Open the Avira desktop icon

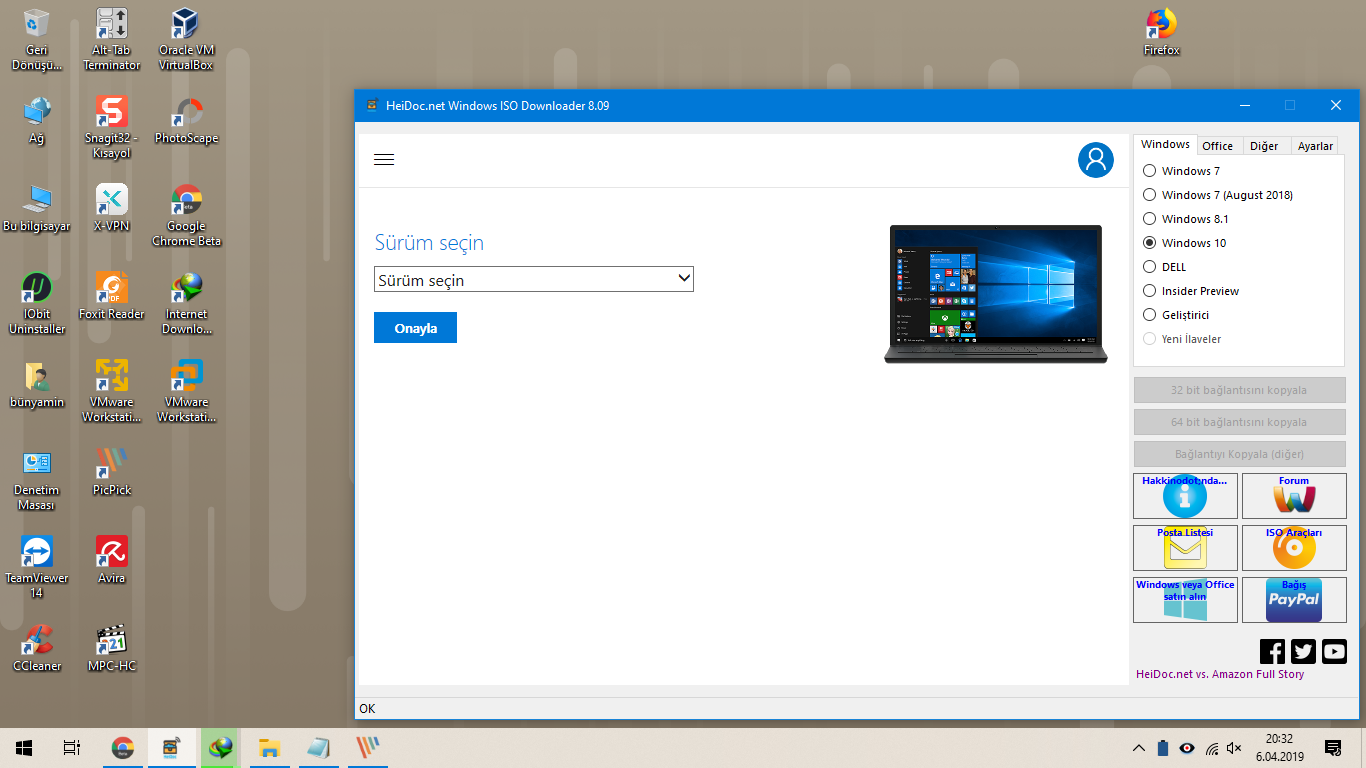(111, 560)
